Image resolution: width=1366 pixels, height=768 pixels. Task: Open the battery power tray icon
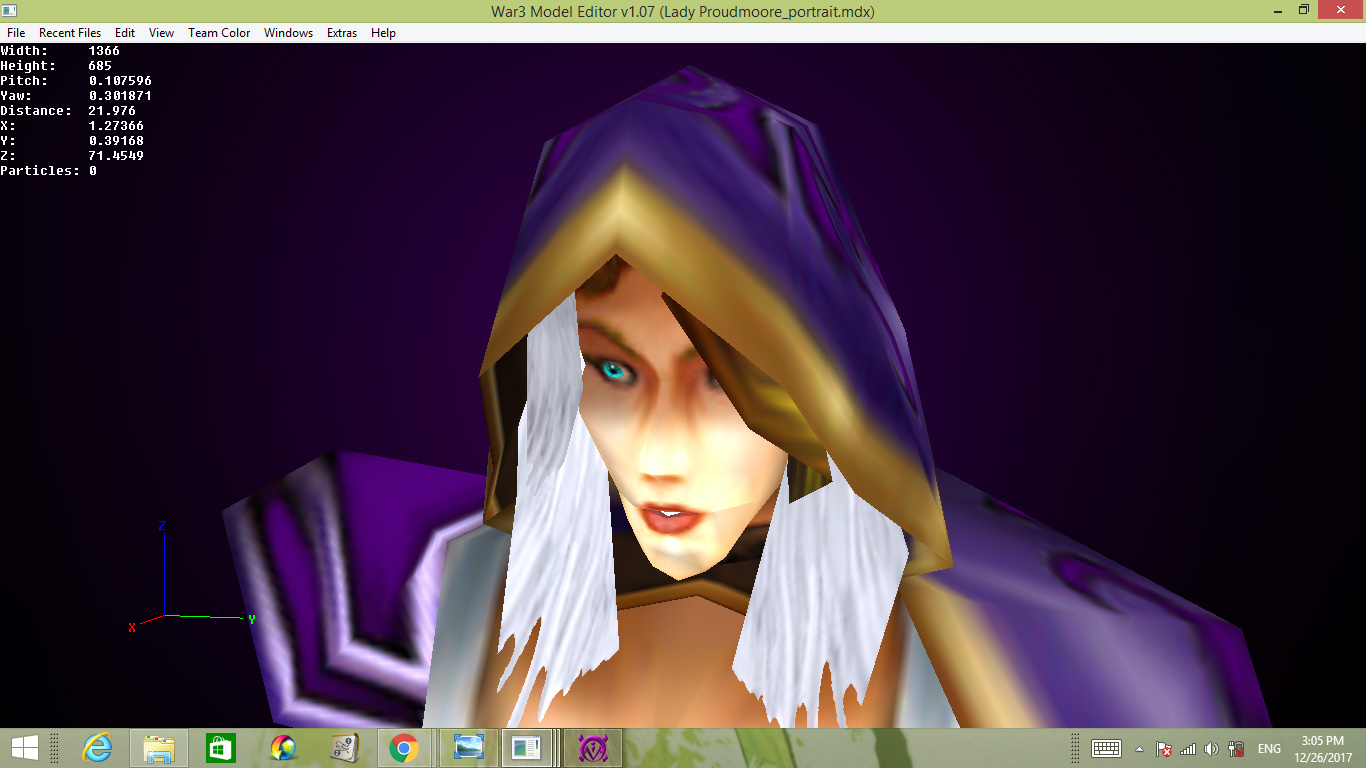(x=1236, y=749)
